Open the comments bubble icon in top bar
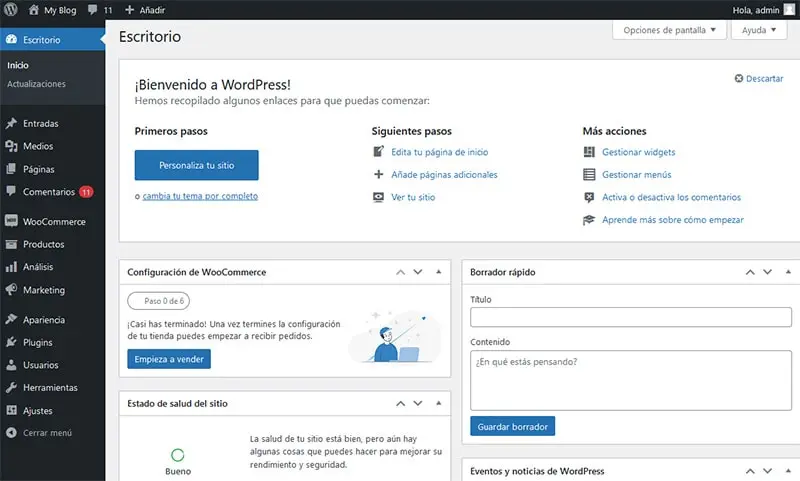 (92, 10)
